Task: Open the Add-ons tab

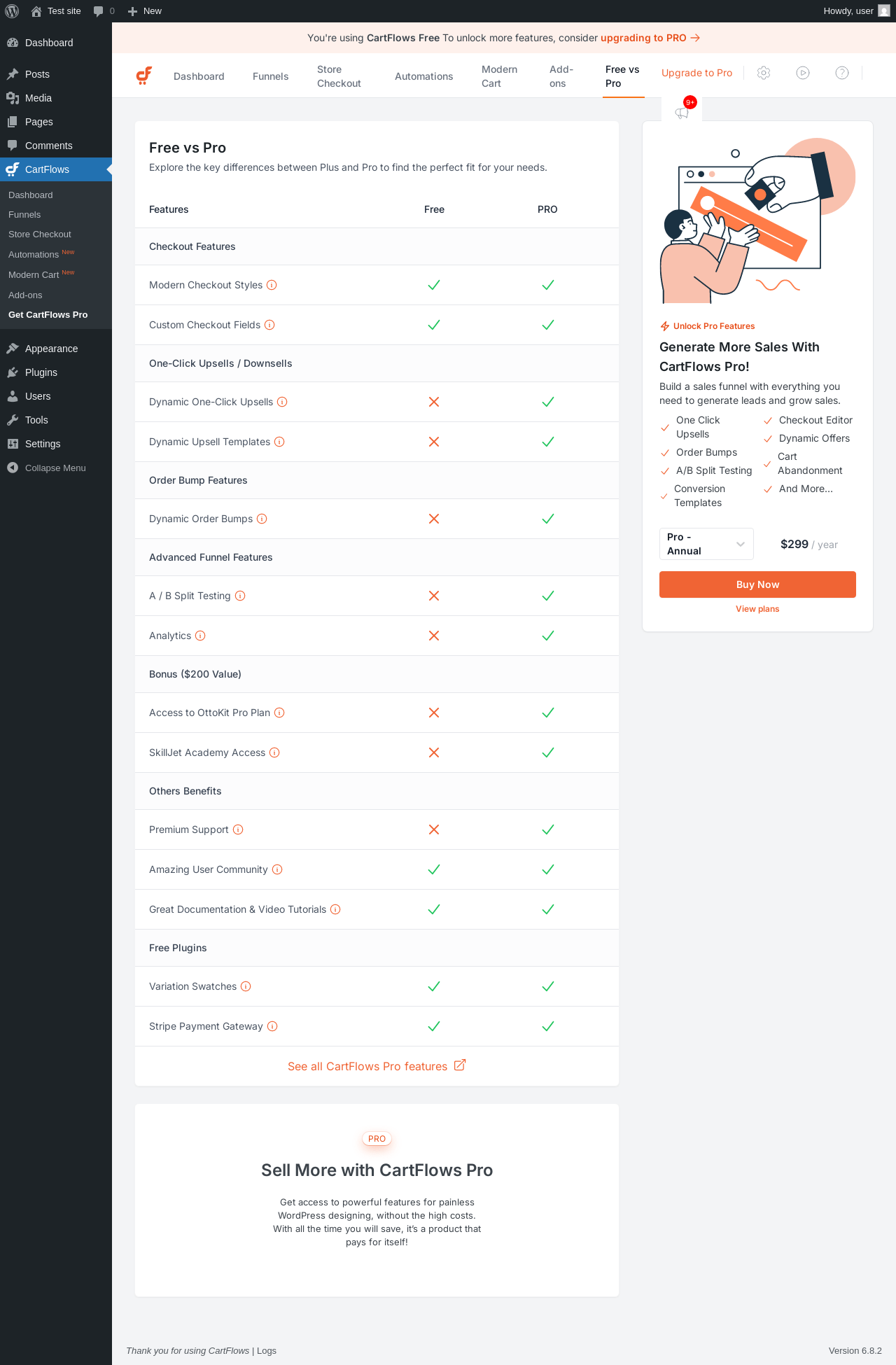Action: click(561, 76)
